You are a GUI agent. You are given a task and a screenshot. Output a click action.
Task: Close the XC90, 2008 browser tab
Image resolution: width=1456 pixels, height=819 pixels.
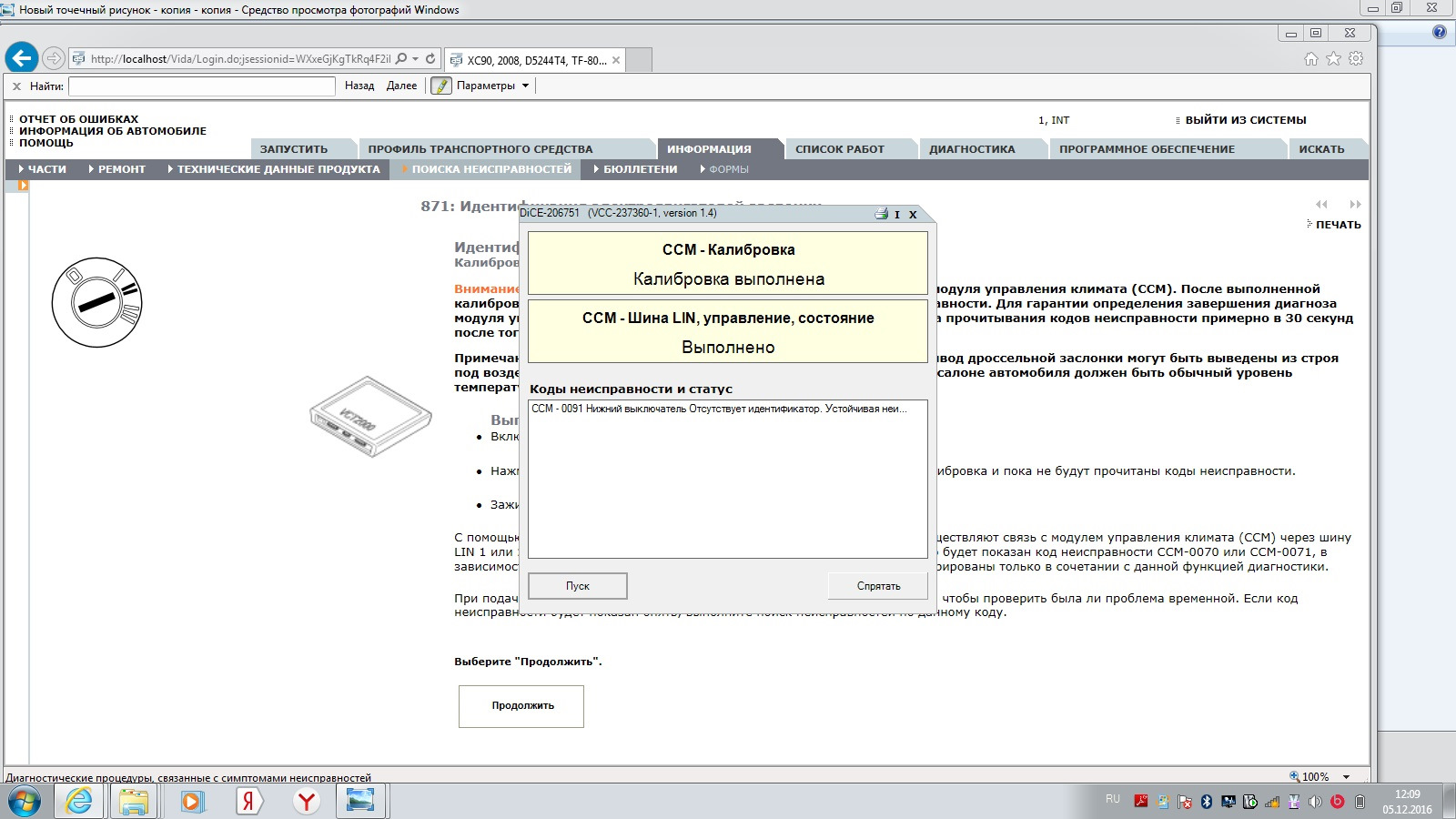point(616,60)
